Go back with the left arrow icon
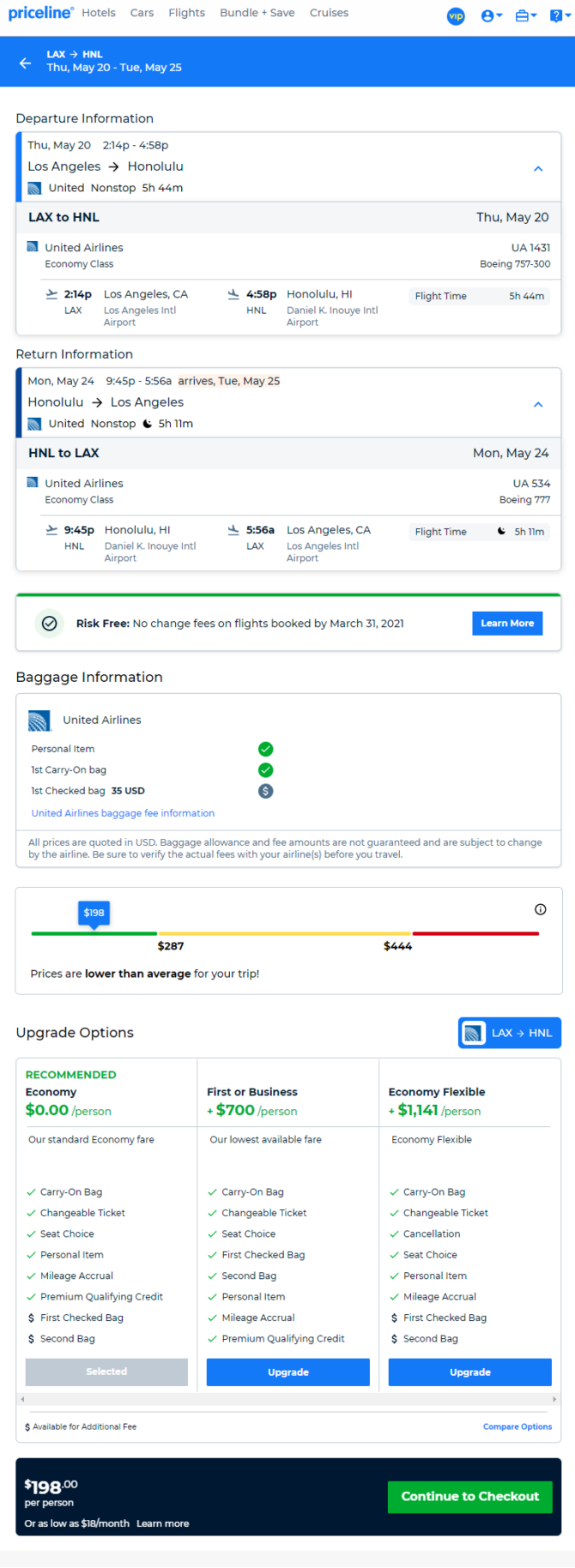 coord(25,63)
